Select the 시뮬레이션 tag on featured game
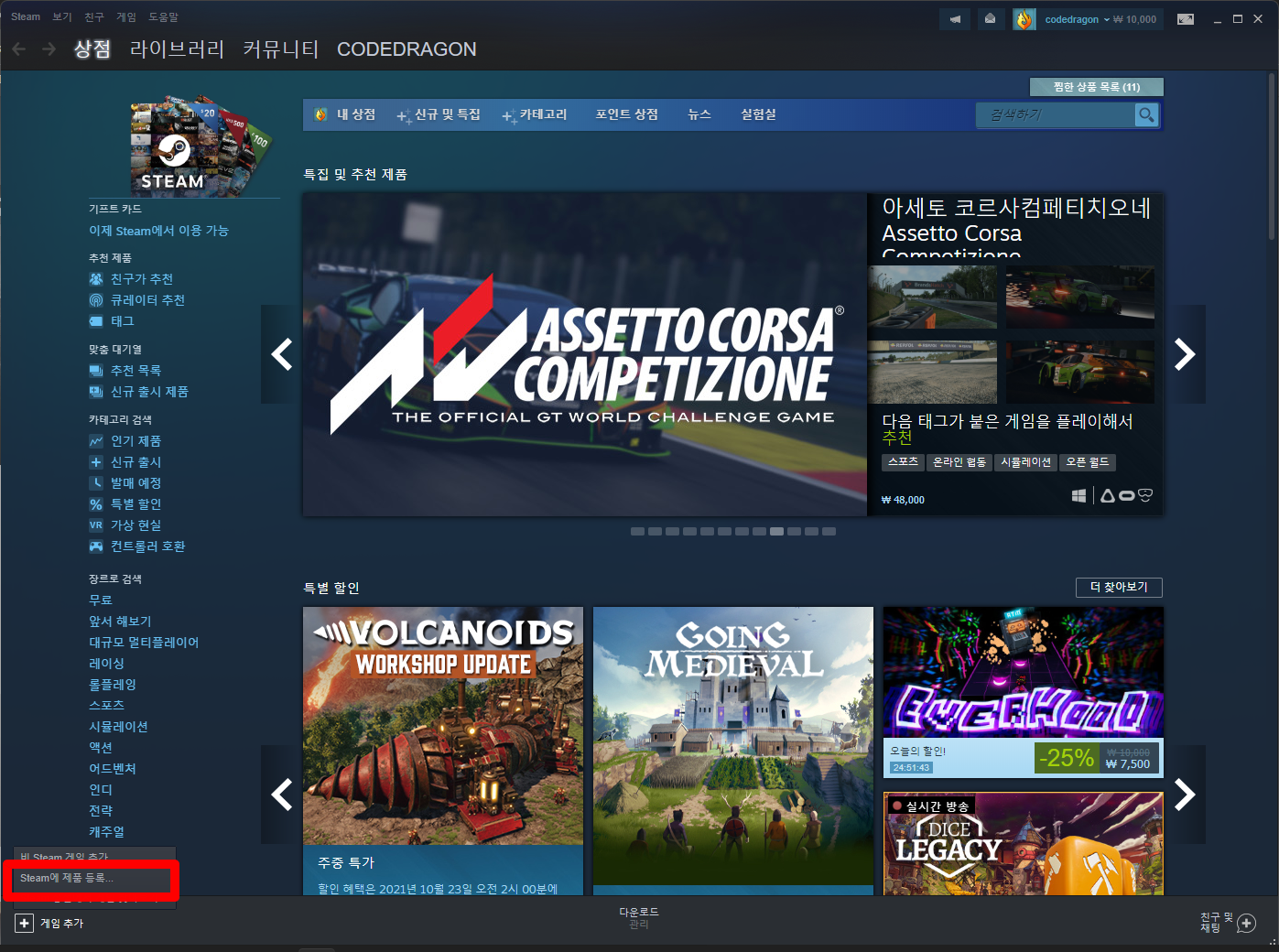1279x952 pixels. coord(1025,462)
